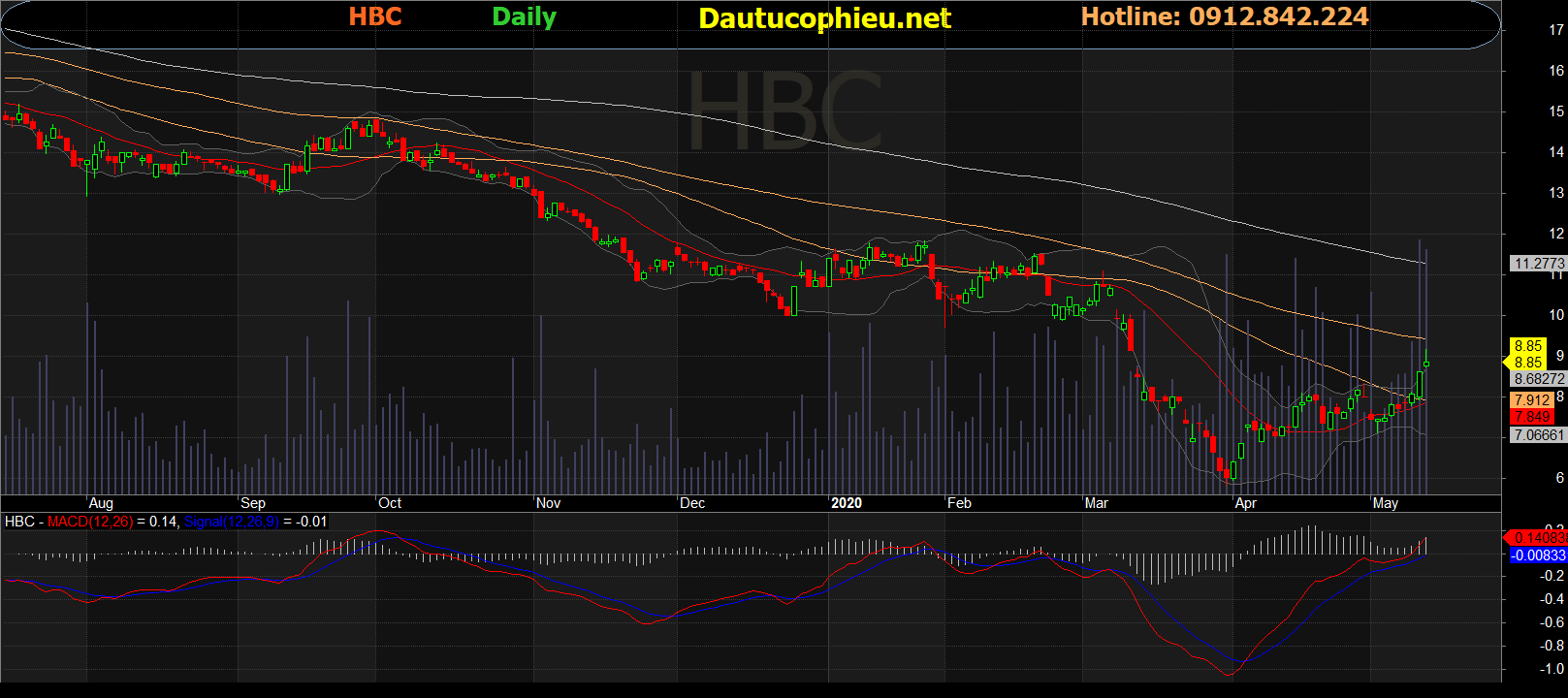This screenshot has width=1568, height=698.
Task: Click the orange 7.912 price tag
Action: pyautogui.click(x=1532, y=399)
